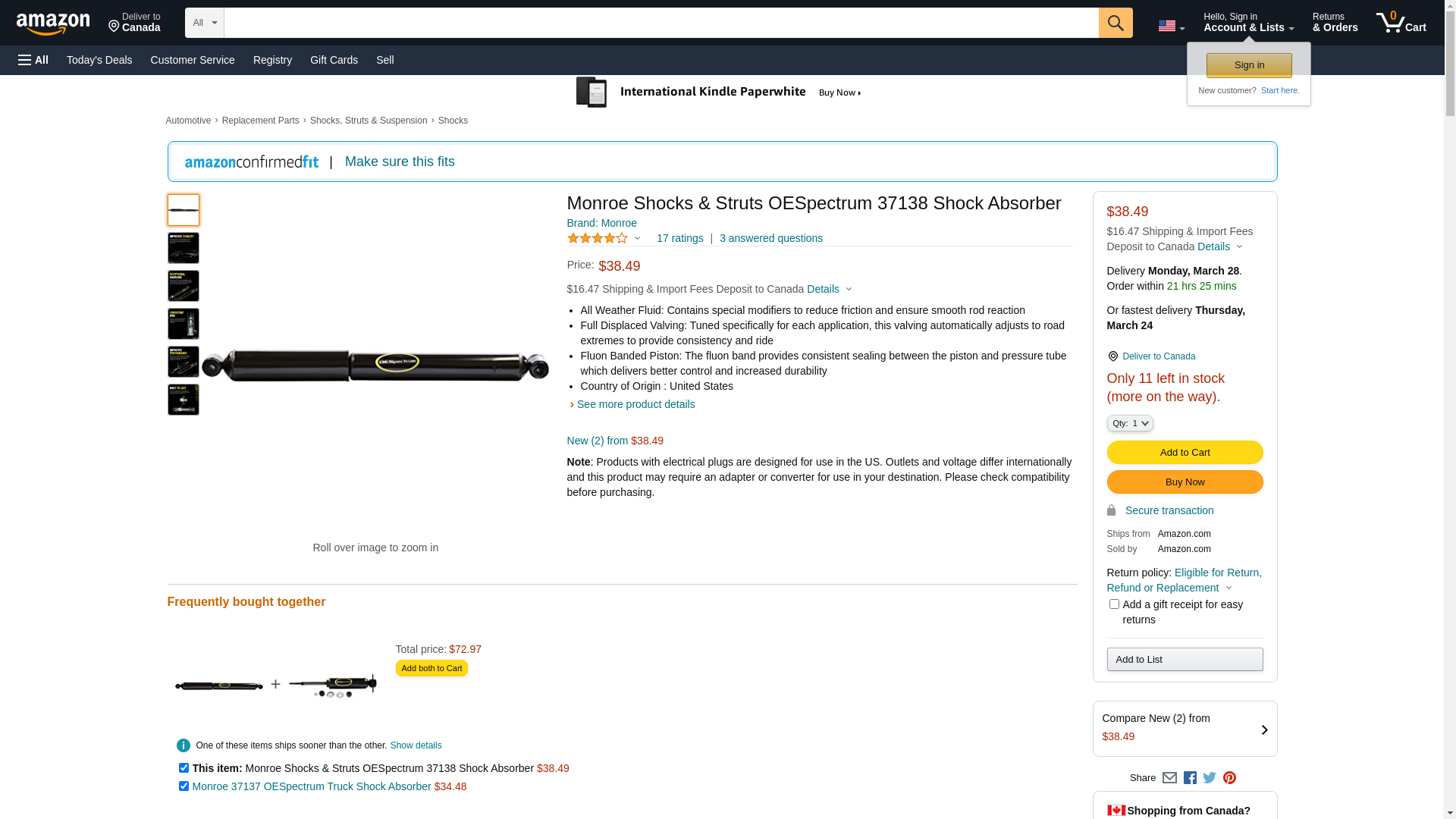
Task: Expand the country flag language selector
Action: click(1171, 26)
